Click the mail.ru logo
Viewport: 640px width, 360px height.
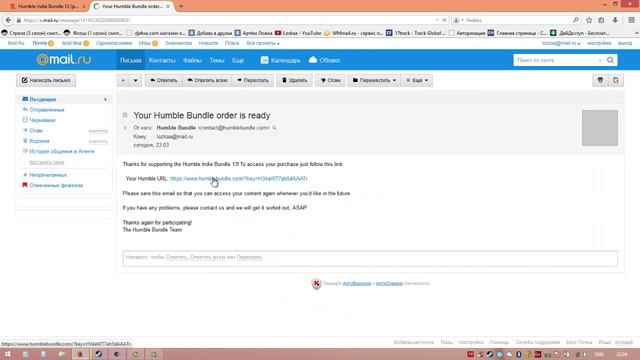point(64,60)
